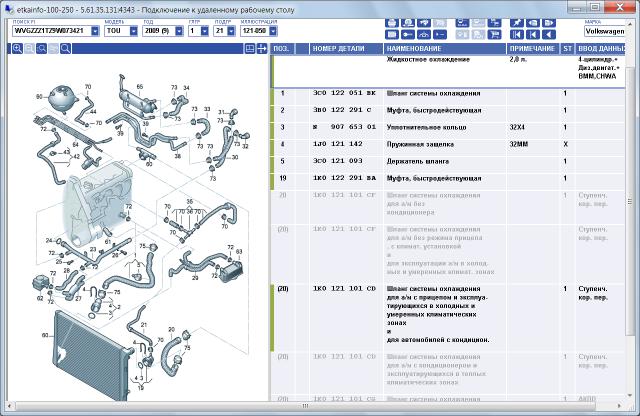Open the ПОДГР dropdown showing 21
Viewport: 640px width, 416px height.
pyautogui.click(x=231, y=31)
